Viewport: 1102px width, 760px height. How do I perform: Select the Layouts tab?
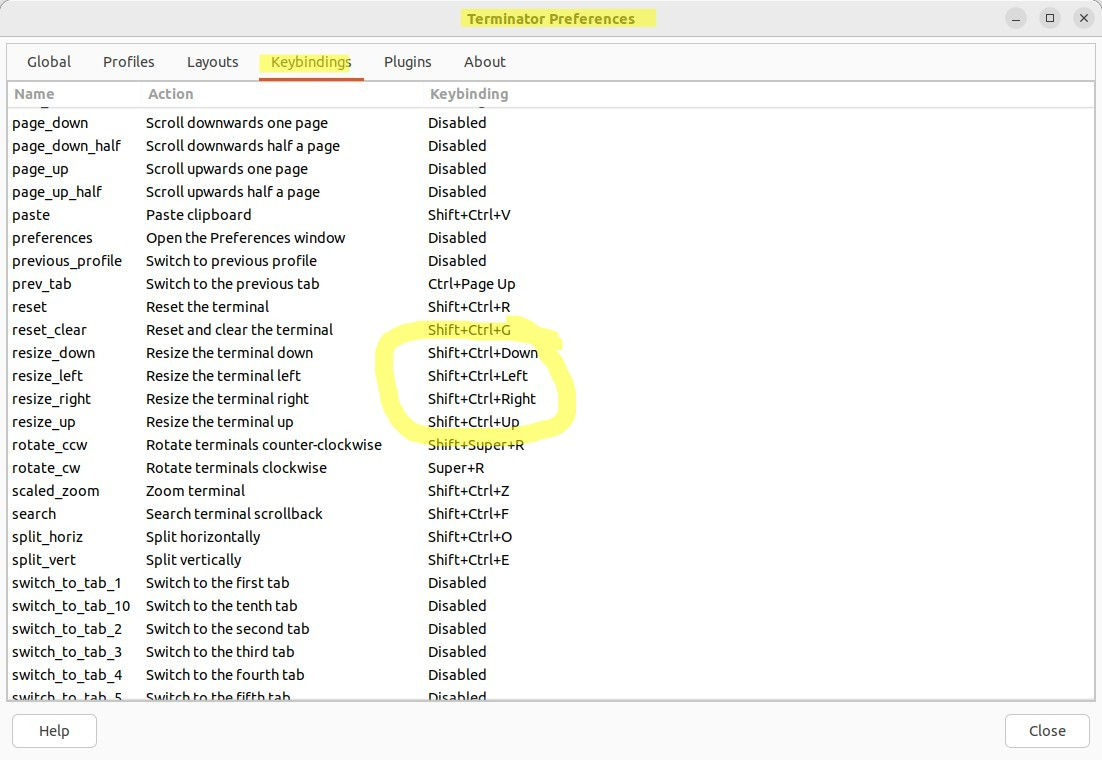point(212,62)
